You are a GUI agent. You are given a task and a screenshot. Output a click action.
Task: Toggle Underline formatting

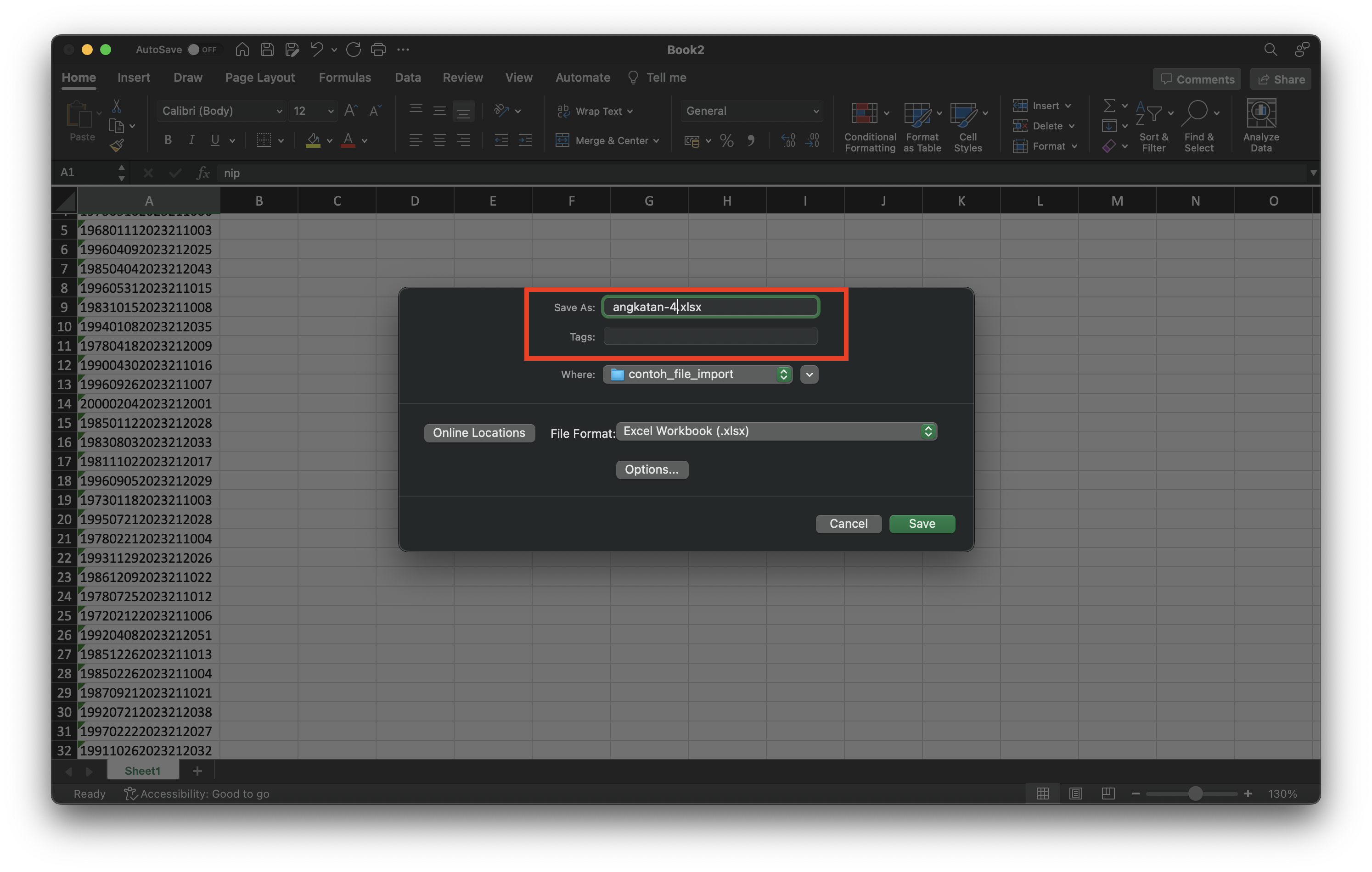coord(215,140)
